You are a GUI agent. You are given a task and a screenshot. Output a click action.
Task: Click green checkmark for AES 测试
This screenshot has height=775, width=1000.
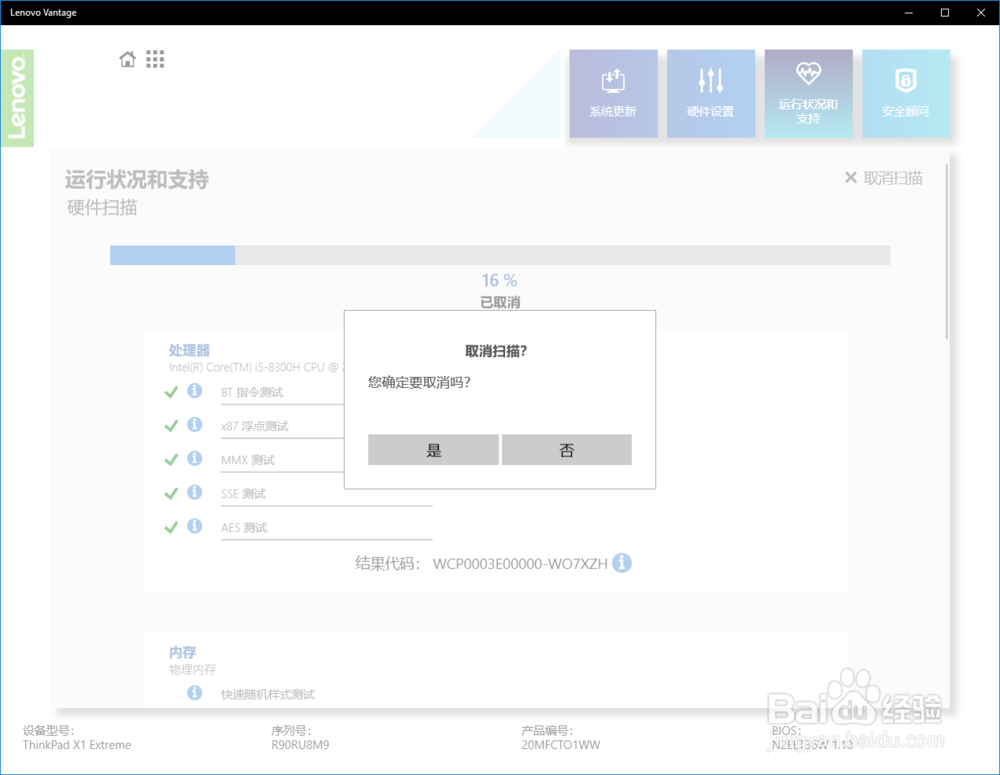[171, 527]
